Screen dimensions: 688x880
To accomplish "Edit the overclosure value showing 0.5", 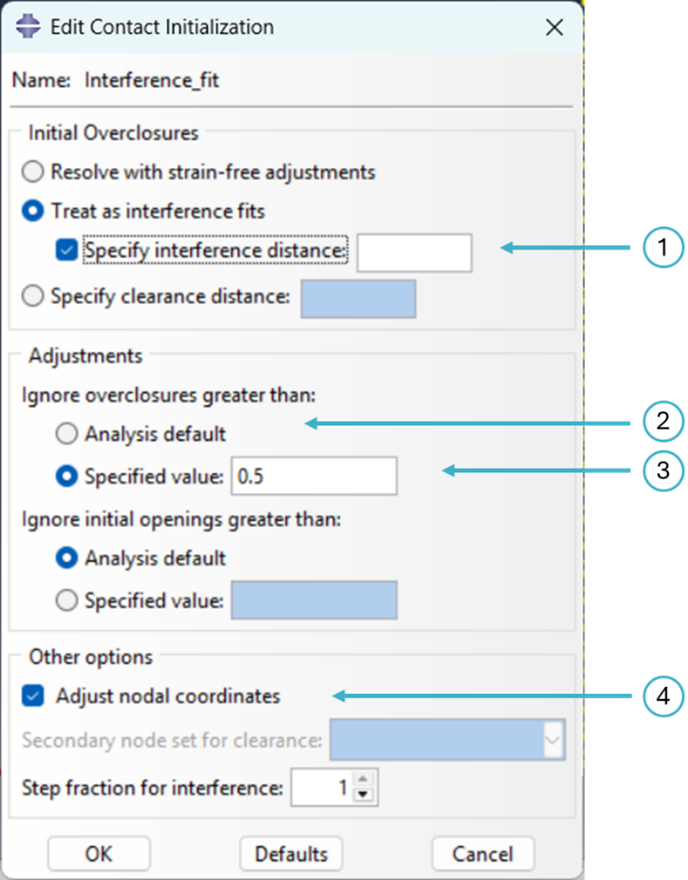I will pos(313,476).
